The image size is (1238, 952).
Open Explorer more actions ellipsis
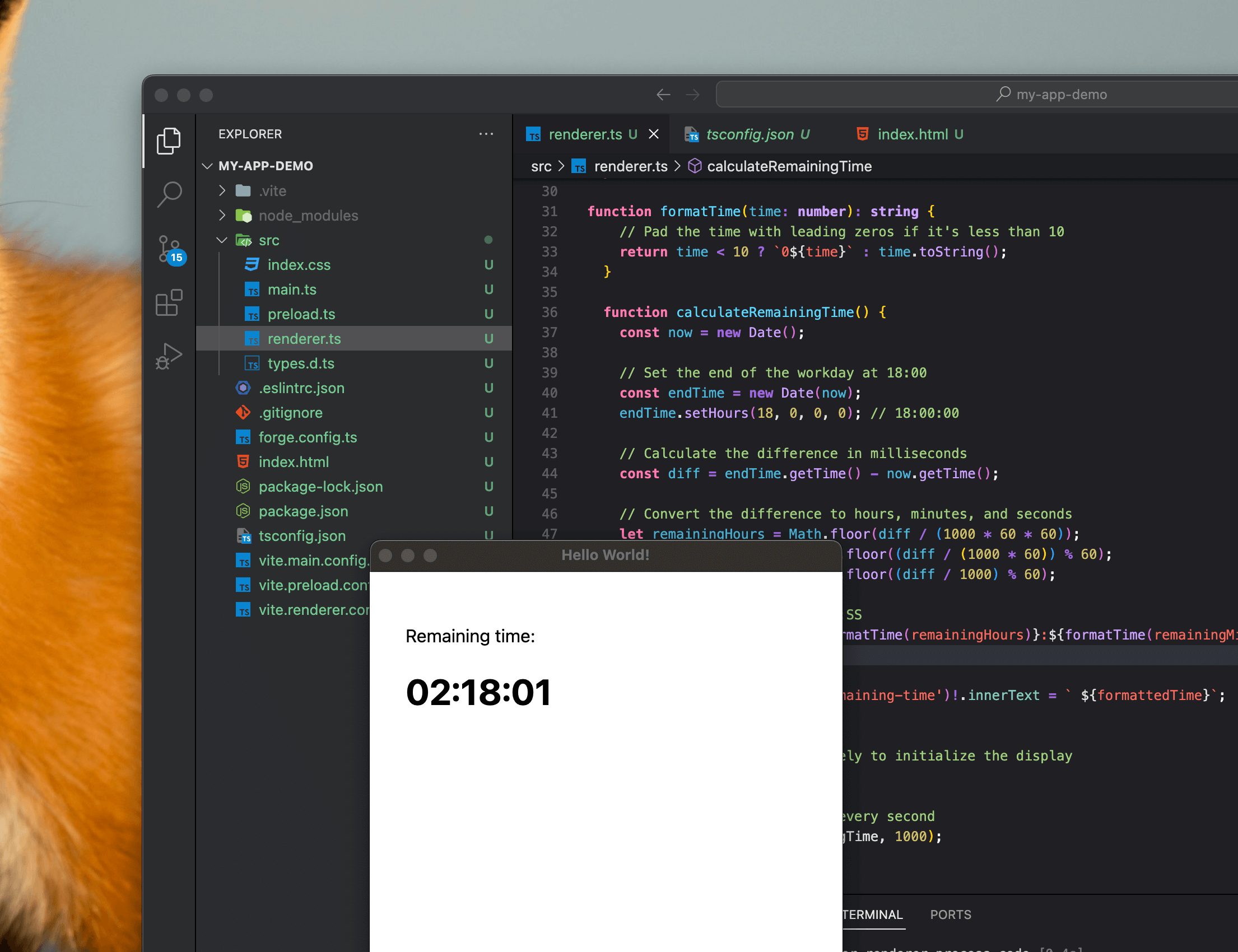[x=486, y=134]
